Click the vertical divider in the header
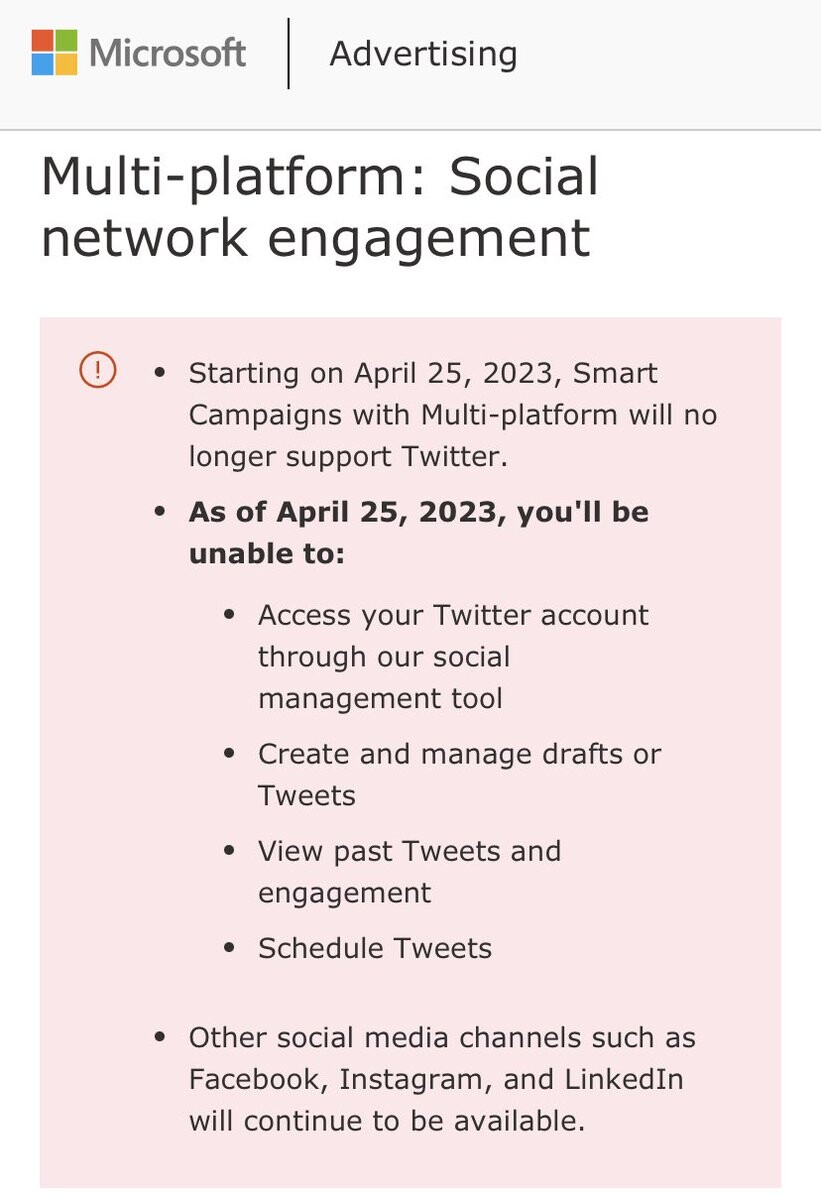This screenshot has width=821, height=1200. (289, 53)
